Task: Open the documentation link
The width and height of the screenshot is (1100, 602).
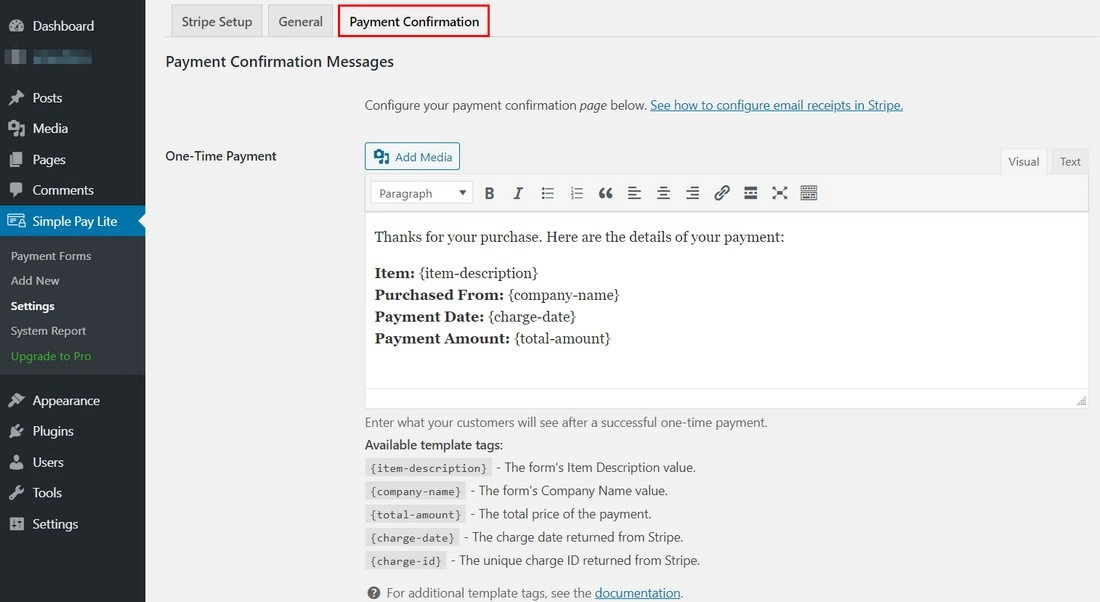Action: [637, 593]
